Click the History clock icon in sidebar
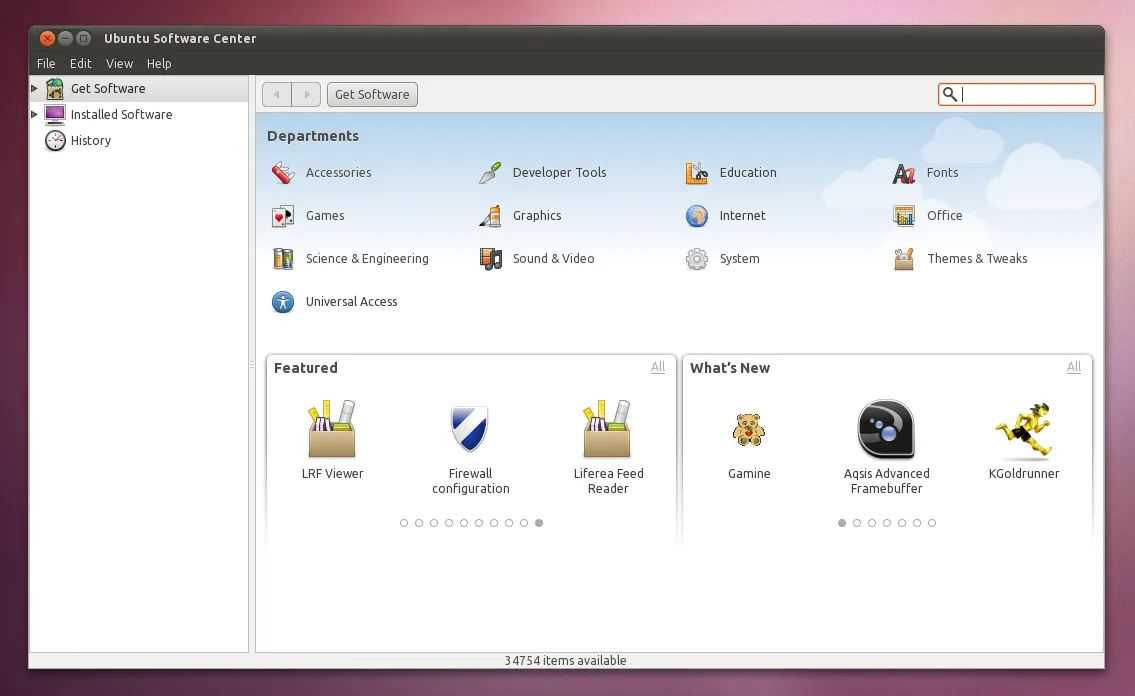The width and height of the screenshot is (1135, 696). pyautogui.click(x=55, y=140)
